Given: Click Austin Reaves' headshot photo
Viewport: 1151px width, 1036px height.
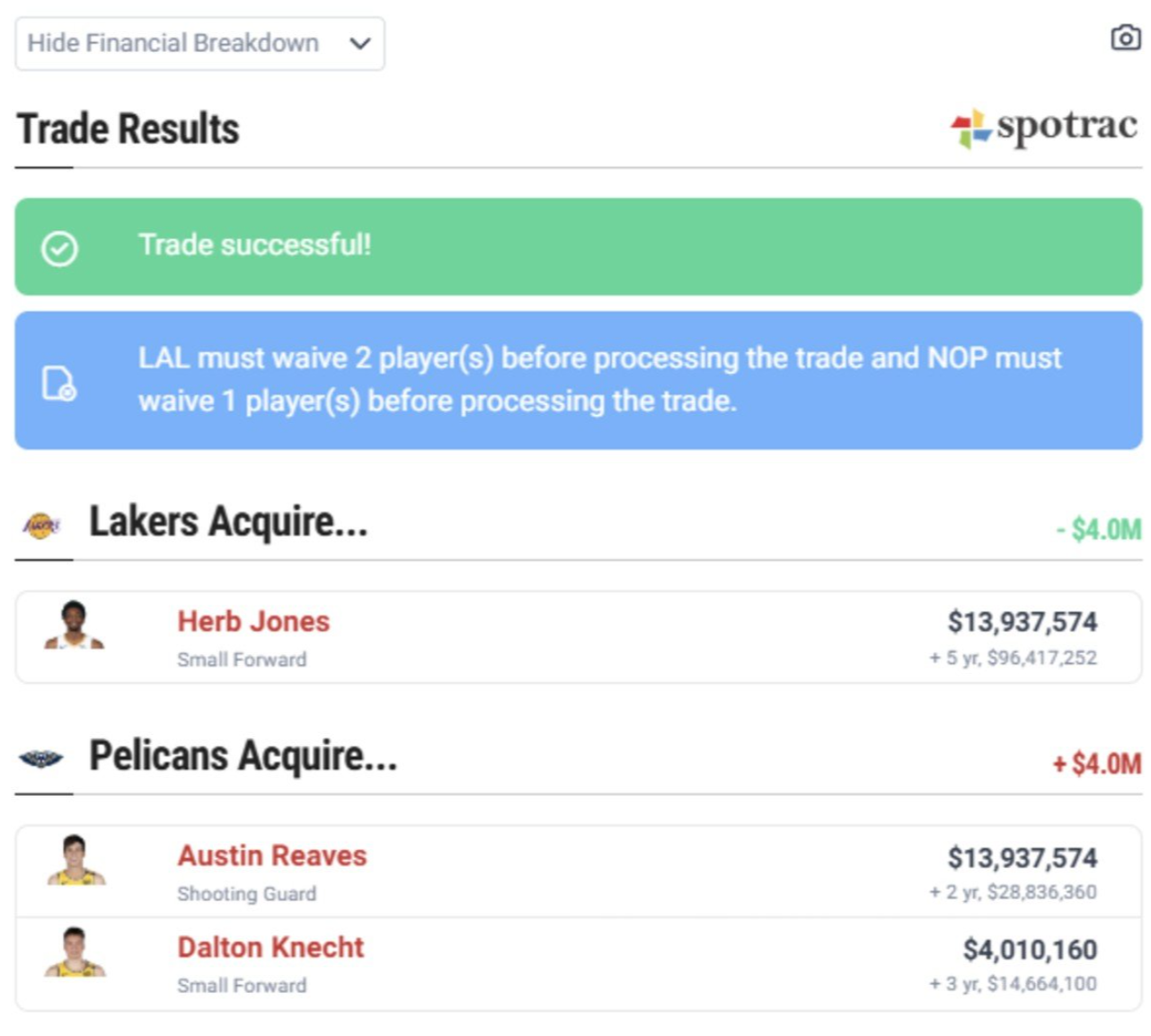Looking at the screenshot, I should tap(75, 861).
